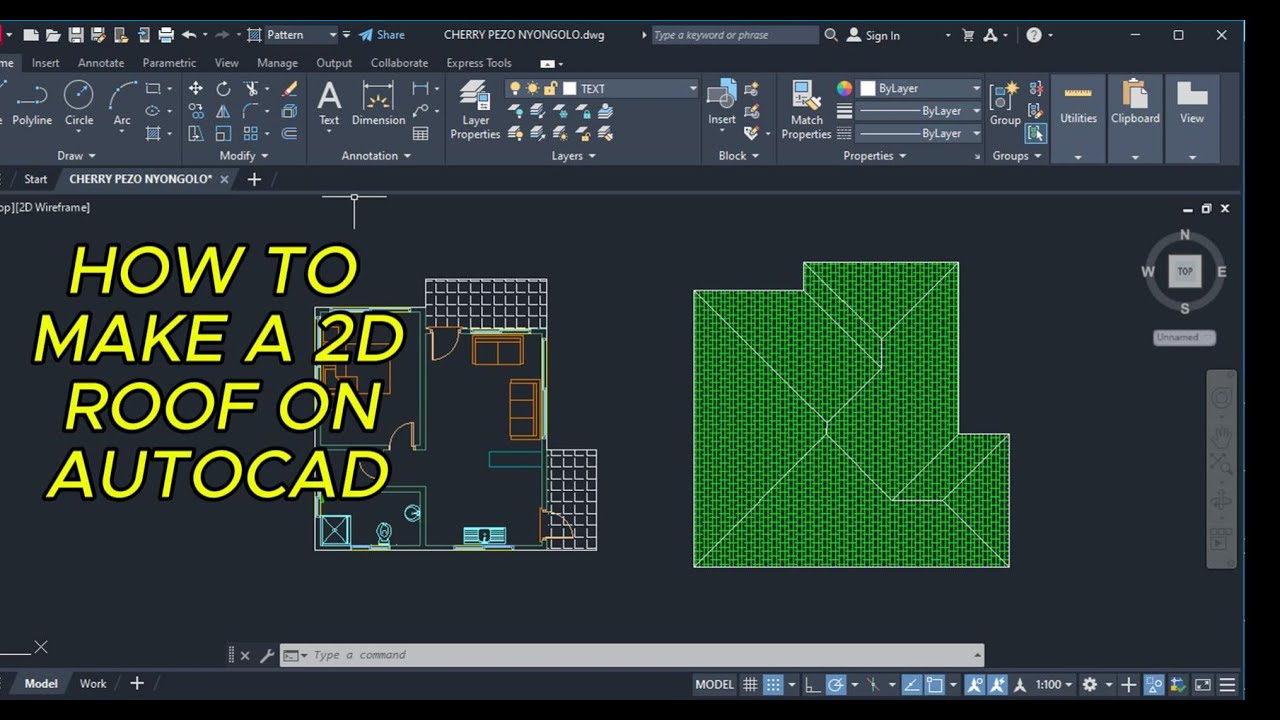Insert a Table from Annotation panel

(421, 133)
